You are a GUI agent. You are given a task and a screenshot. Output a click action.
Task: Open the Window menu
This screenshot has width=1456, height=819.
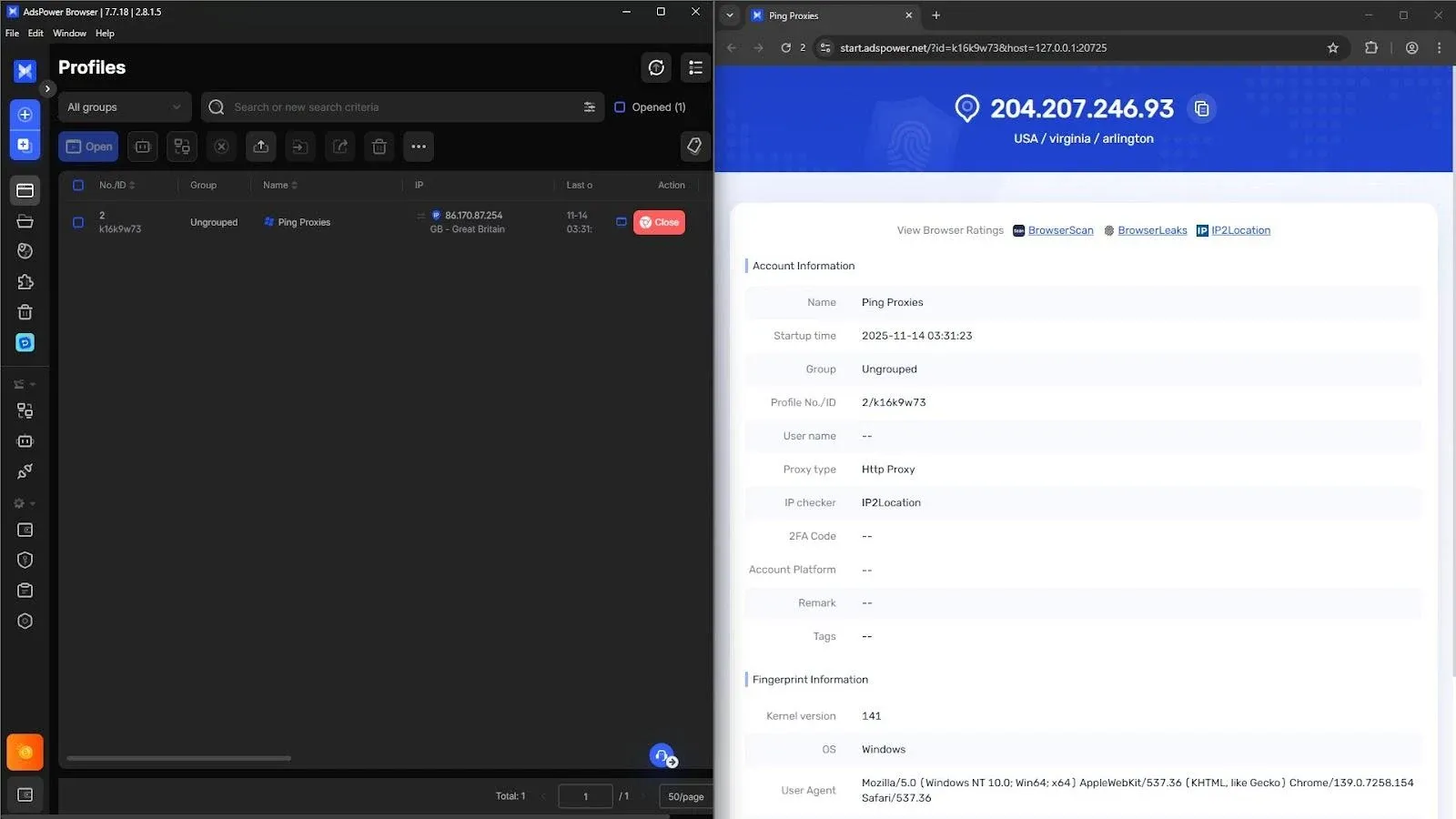point(69,34)
